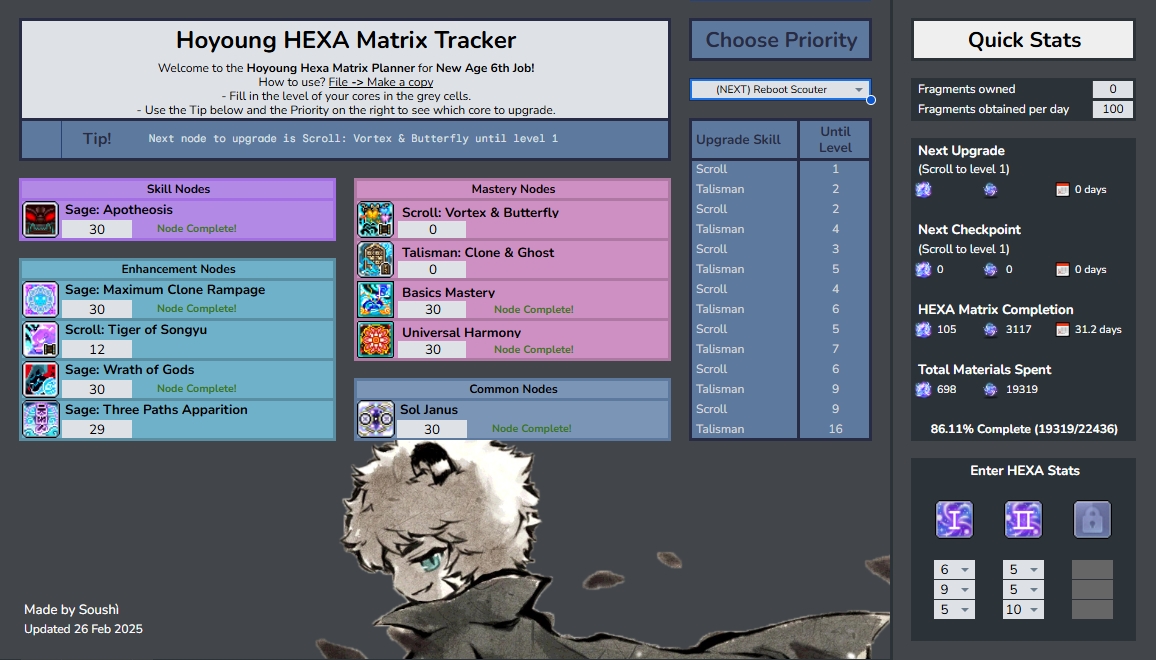1156x660 pixels.
Task: Click the locked third HEXA Stat icon
Action: tap(1092, 520)
